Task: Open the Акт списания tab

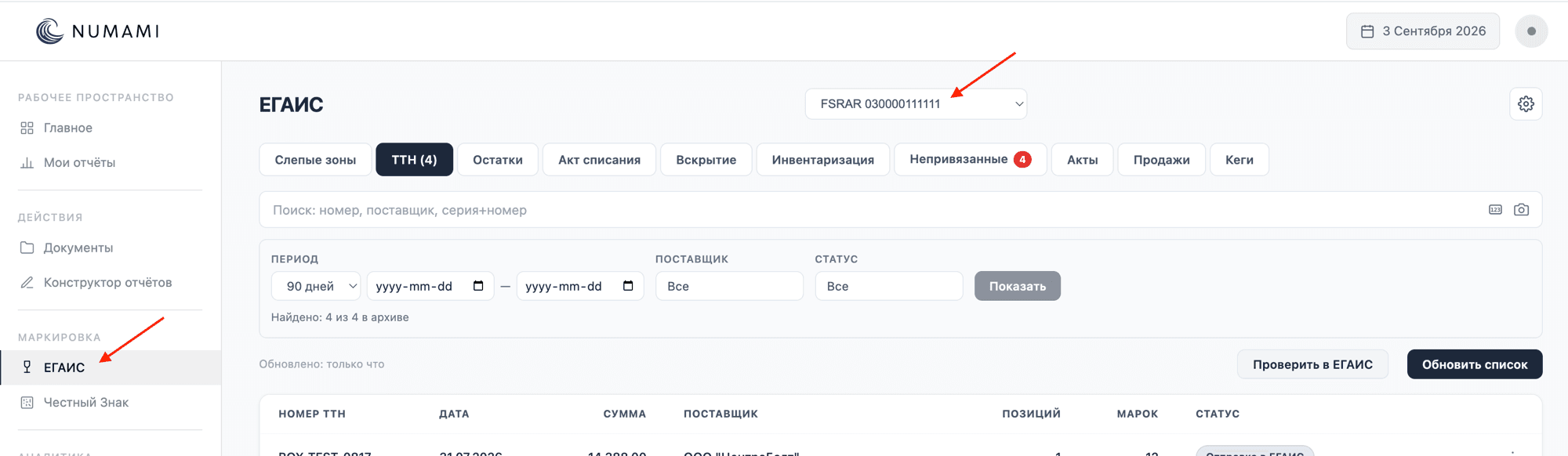Action: [x=599, y=160]
